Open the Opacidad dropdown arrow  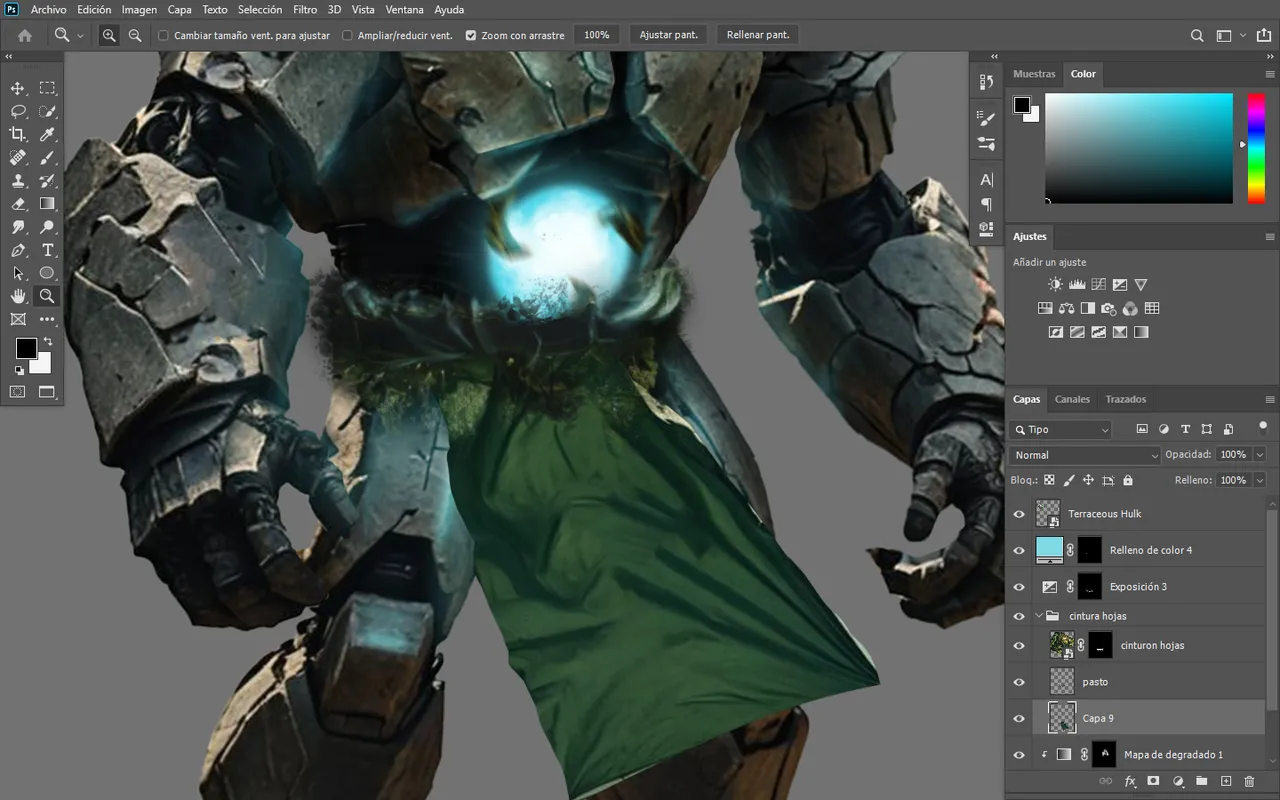coord(1259,454)
